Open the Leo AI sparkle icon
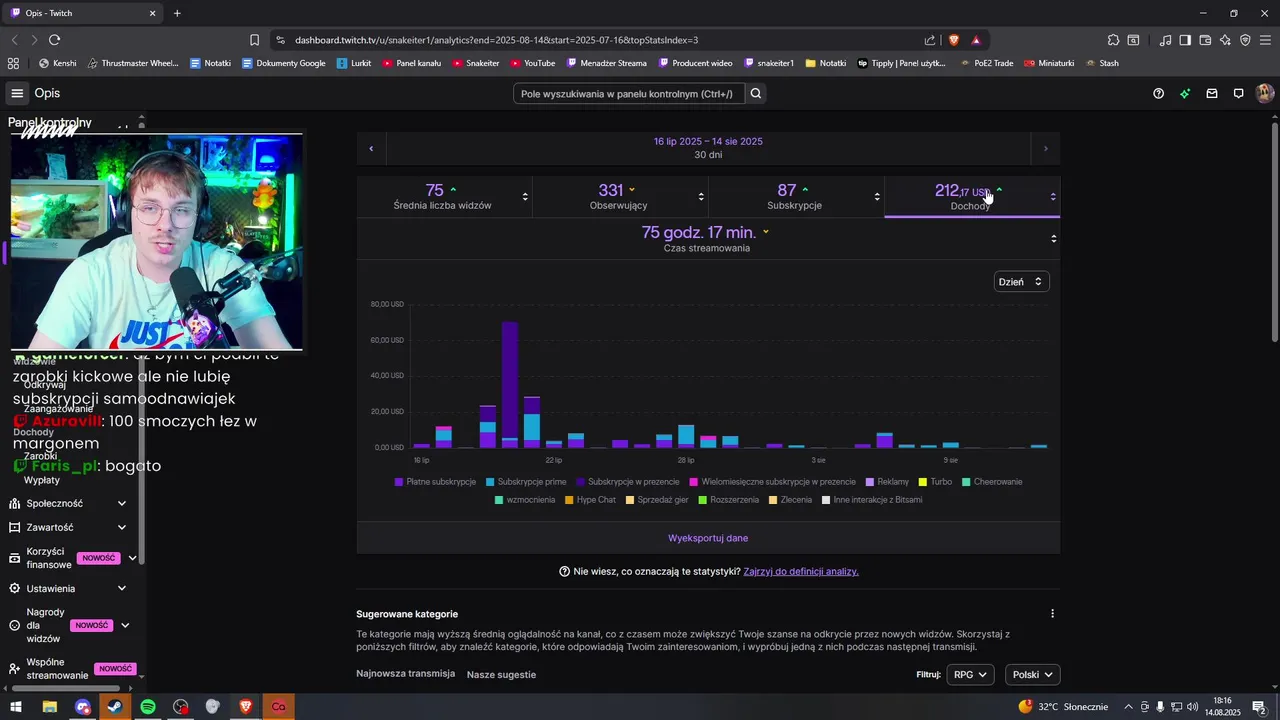This screenshot has width=1280, height=720. pos(1225,40)
